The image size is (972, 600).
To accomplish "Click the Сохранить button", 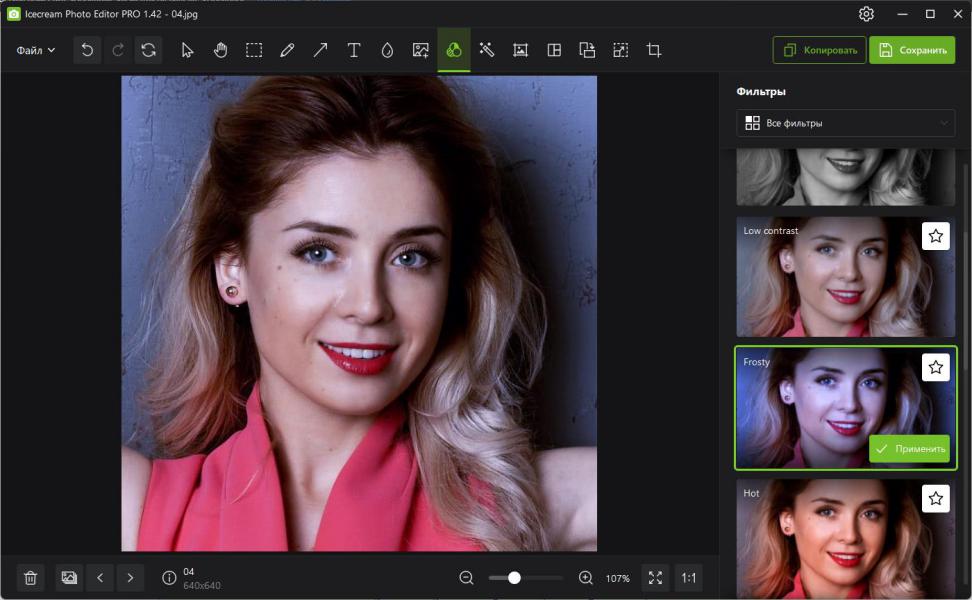I will click(912, 50).
